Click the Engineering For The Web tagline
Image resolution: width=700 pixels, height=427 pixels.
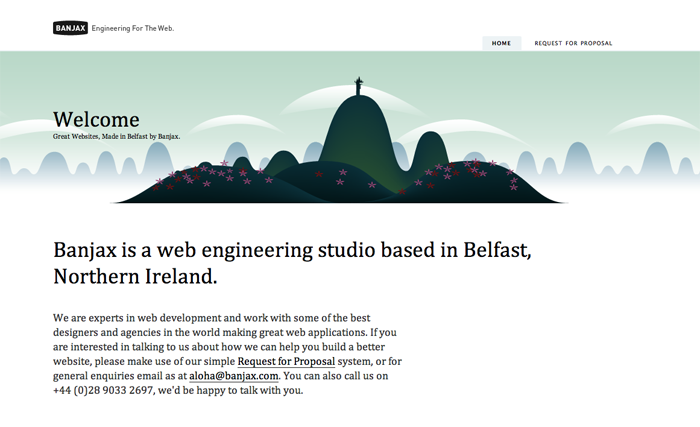click(133, 28)
